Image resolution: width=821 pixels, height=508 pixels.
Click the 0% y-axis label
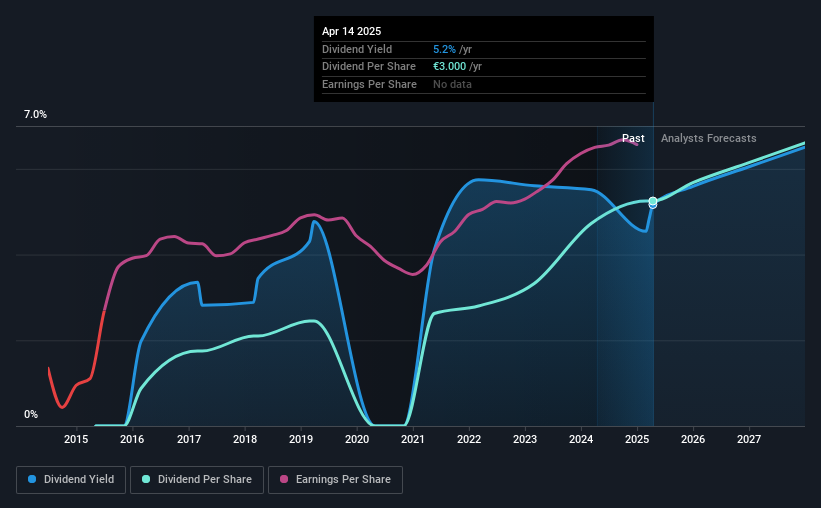[x=31, y=414]
